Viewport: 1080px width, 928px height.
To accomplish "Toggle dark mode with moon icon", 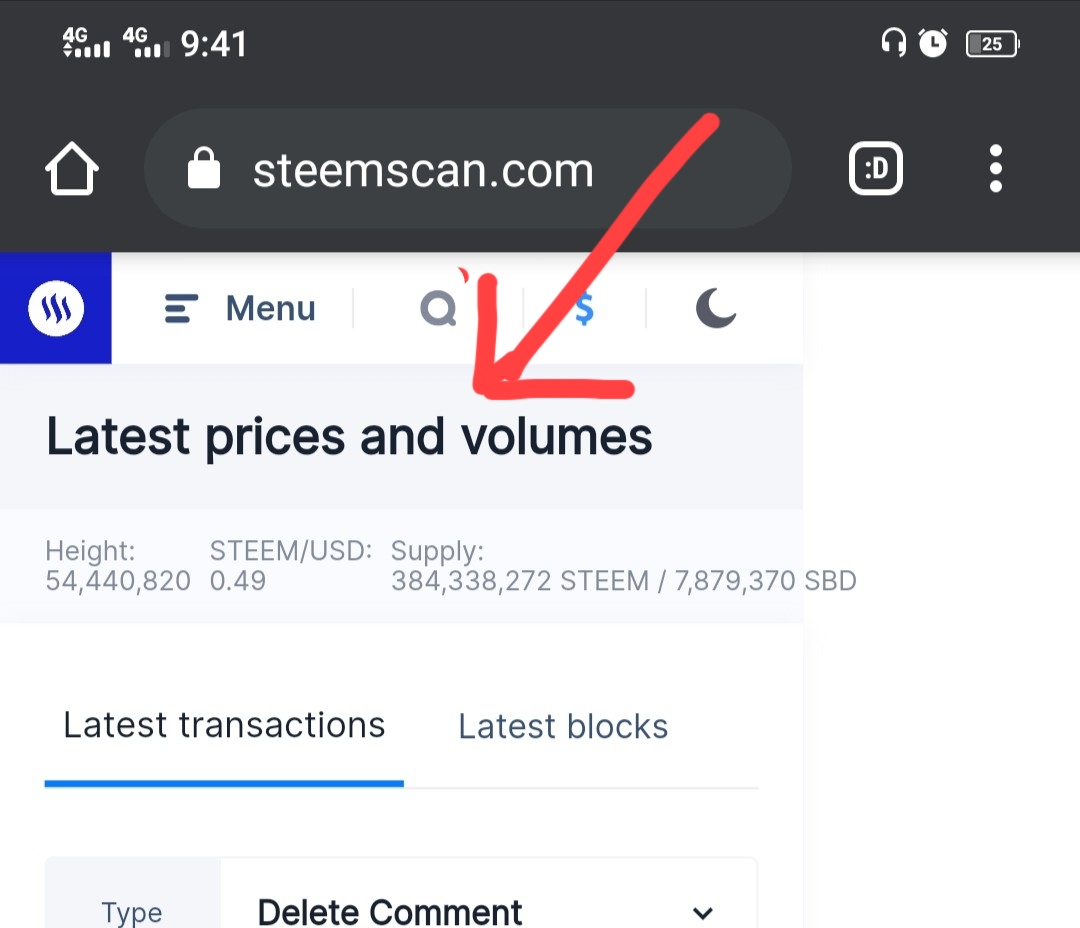I will 716,307.
